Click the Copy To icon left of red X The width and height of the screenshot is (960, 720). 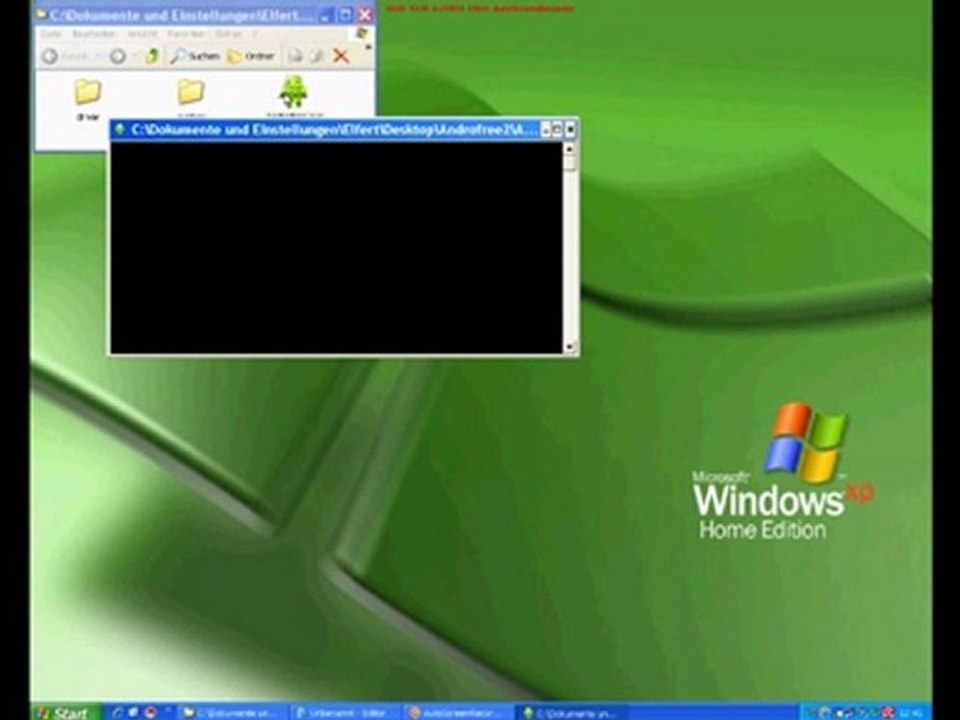317,56
